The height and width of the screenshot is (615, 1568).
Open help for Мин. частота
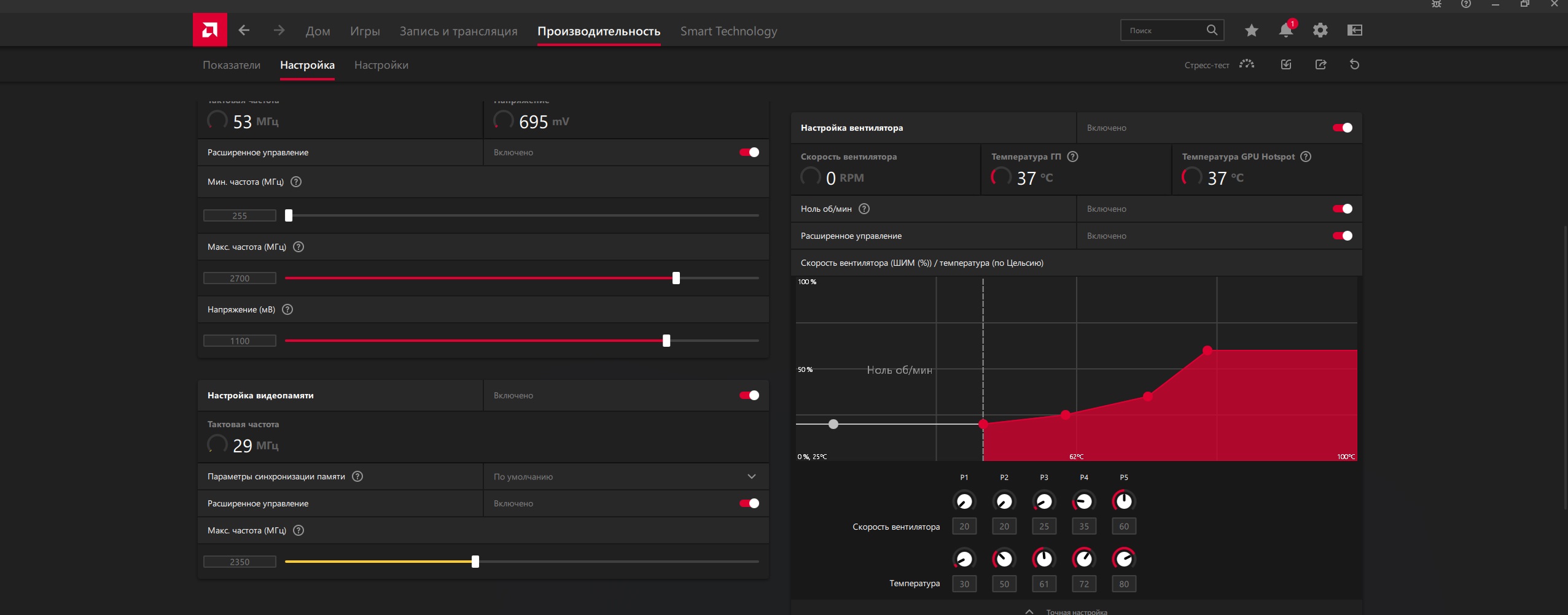click(296, 182)
